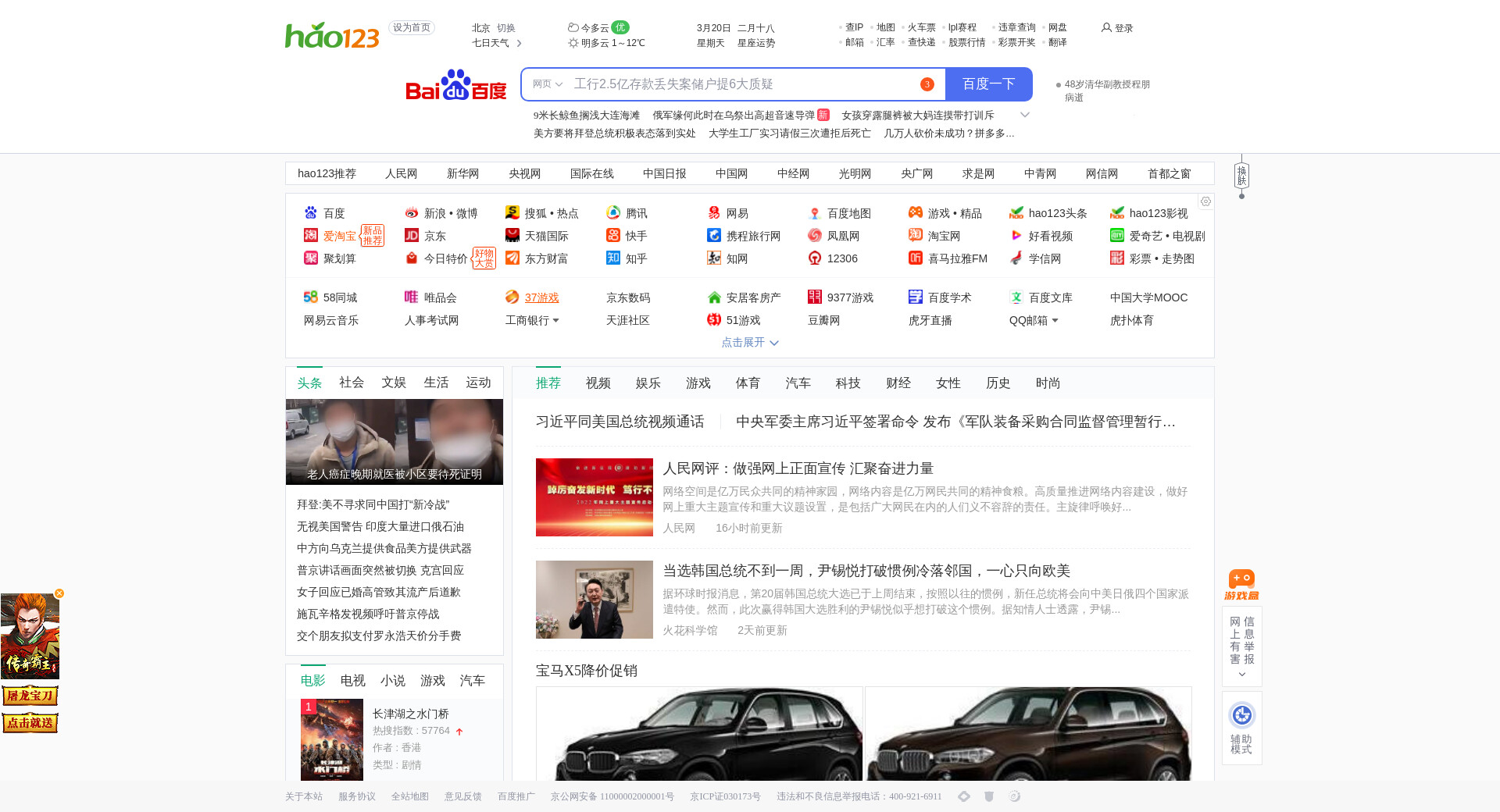Expand more sites with 点击展开
1500x812 pixels.
coord(750,343)
